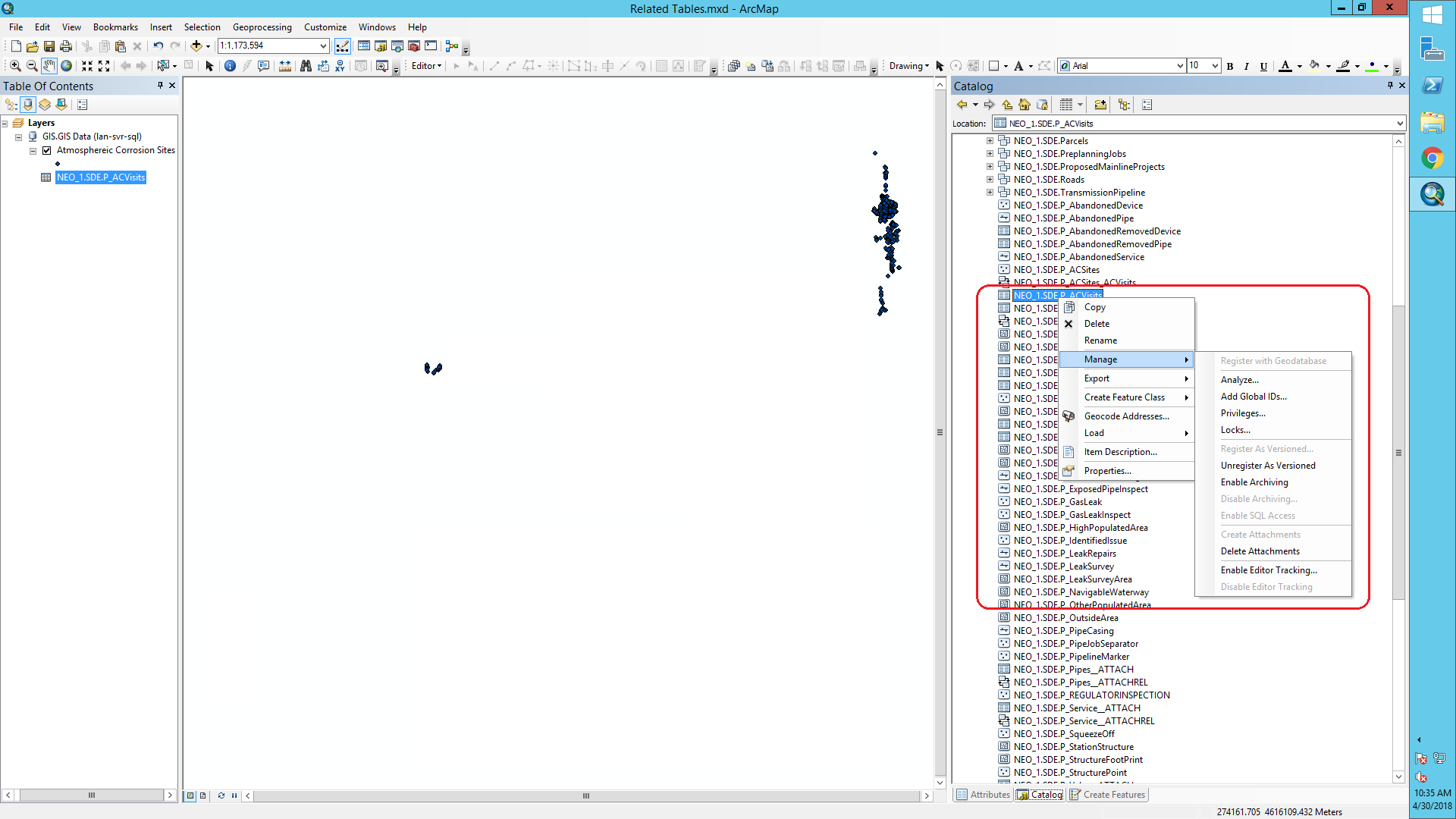Activate the Pan hand tool
This screenshot has height=819, width=1456.
tap(49, 66)
